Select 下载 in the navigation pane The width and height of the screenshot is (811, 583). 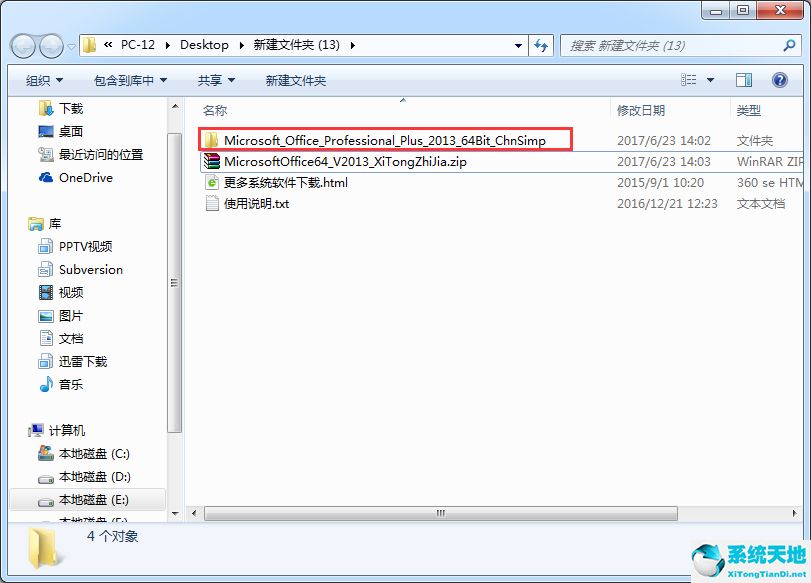point(71,109)
